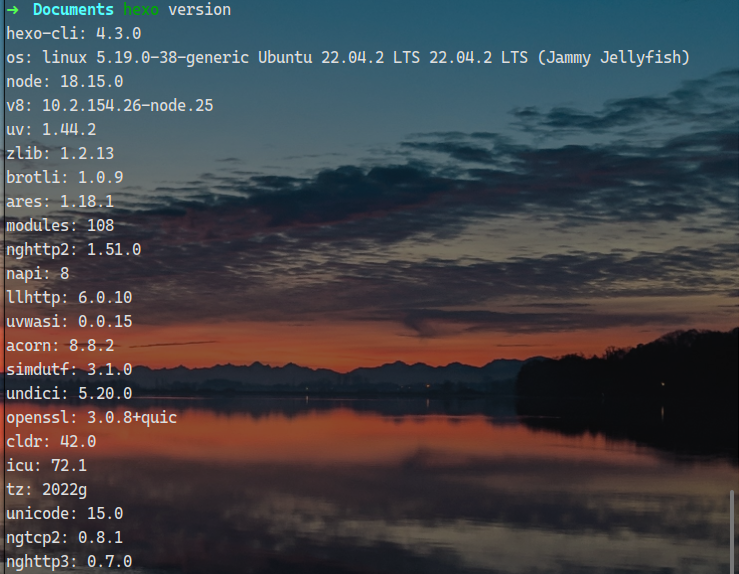739x574 pixels.
Task: Click the 'simdutf: 3.1.0' line
Action: (69, 369)
